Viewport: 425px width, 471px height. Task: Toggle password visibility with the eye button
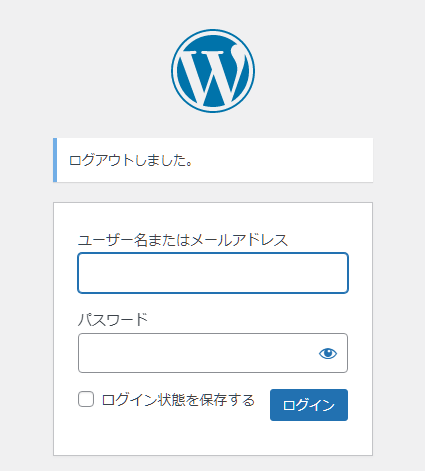[328, 353]
